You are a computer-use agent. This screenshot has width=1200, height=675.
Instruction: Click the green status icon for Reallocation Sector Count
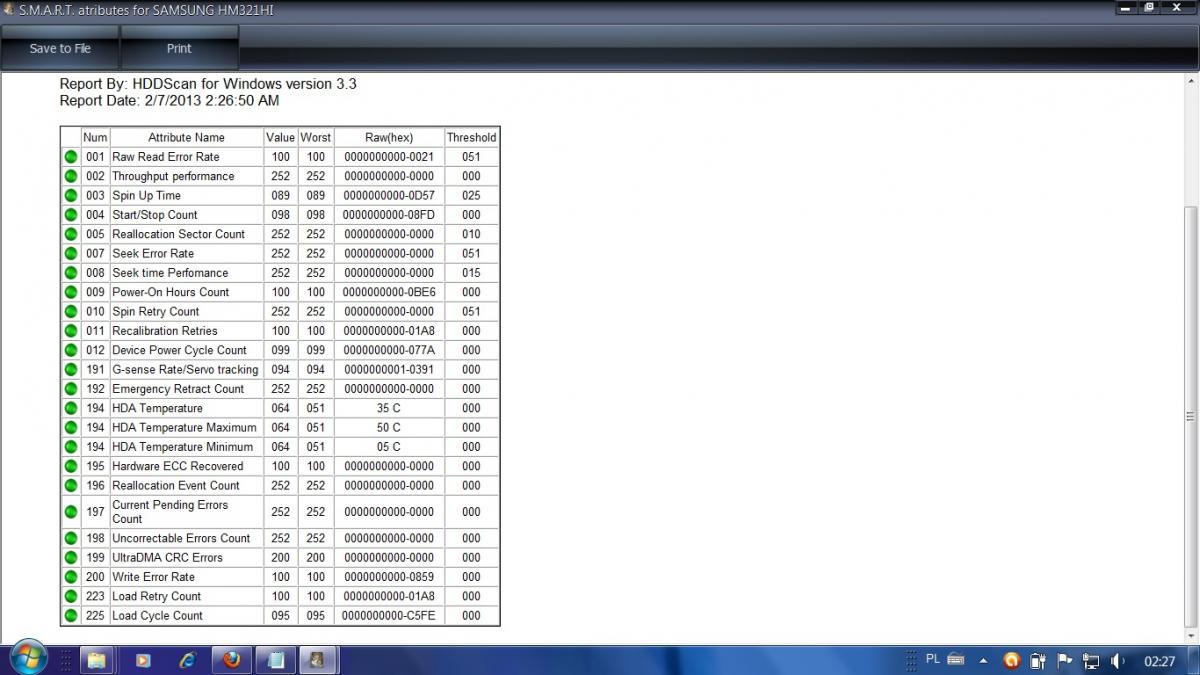pyautogui.click(x=71, y=234)
